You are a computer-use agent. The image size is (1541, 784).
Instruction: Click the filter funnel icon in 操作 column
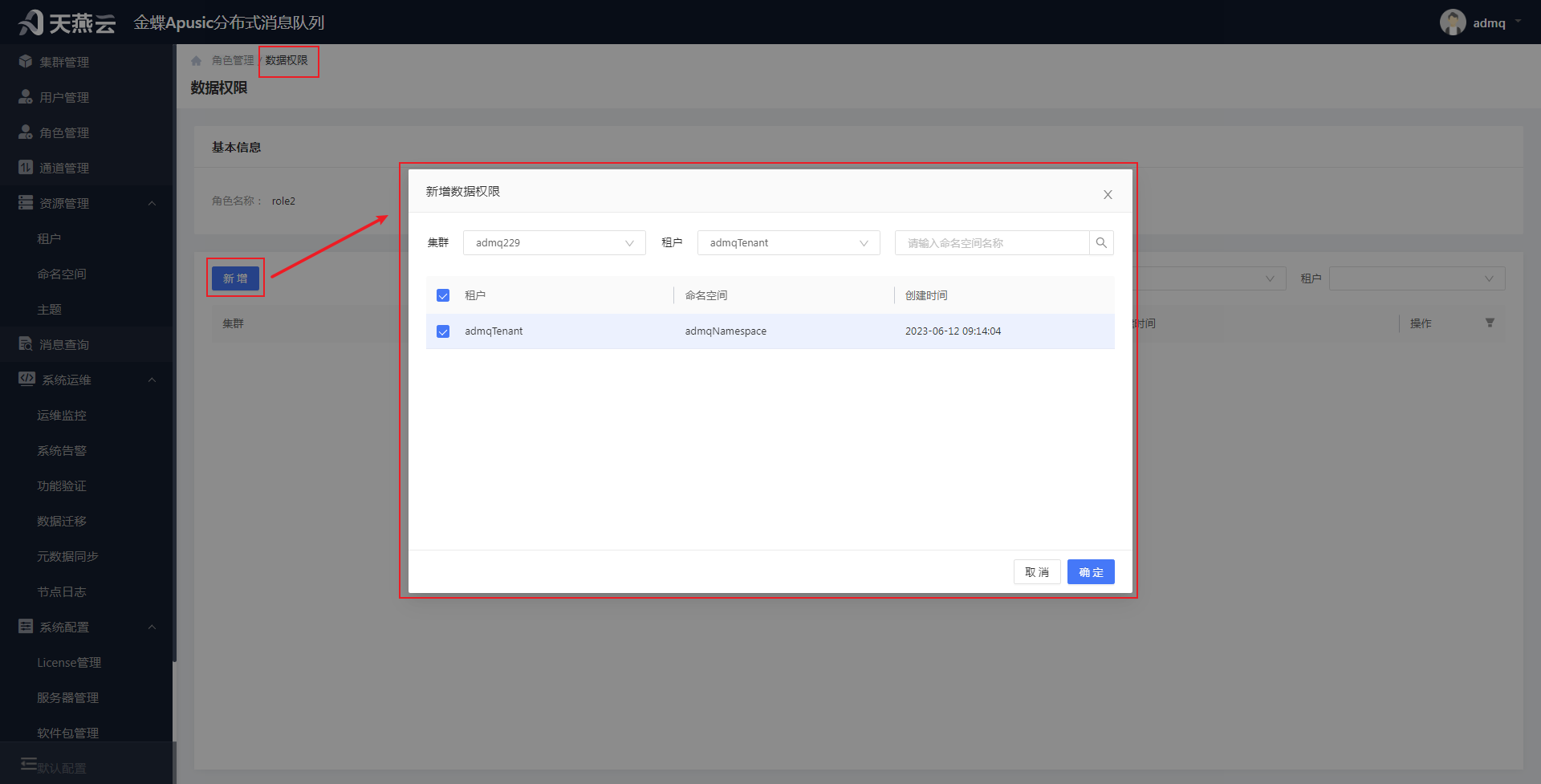click(x=1490, y=323)
